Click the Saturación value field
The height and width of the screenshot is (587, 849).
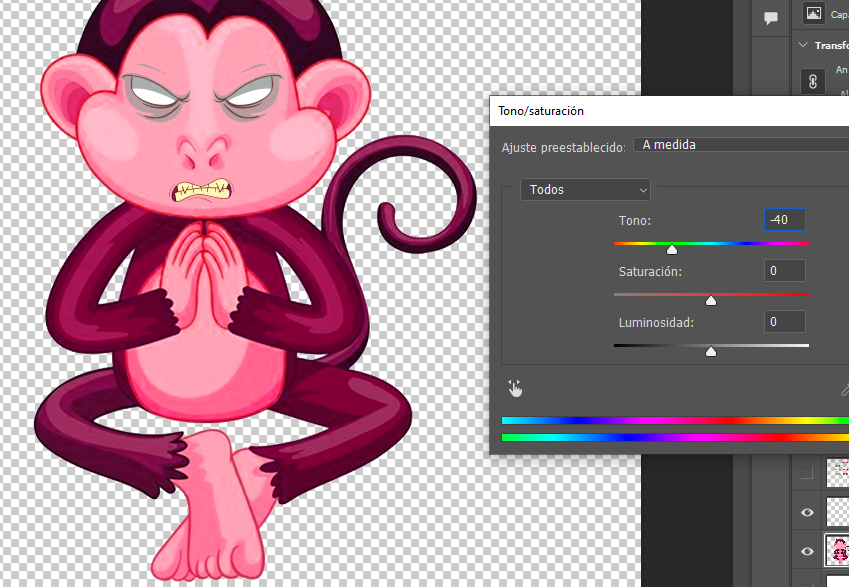(x=785, y=271)
